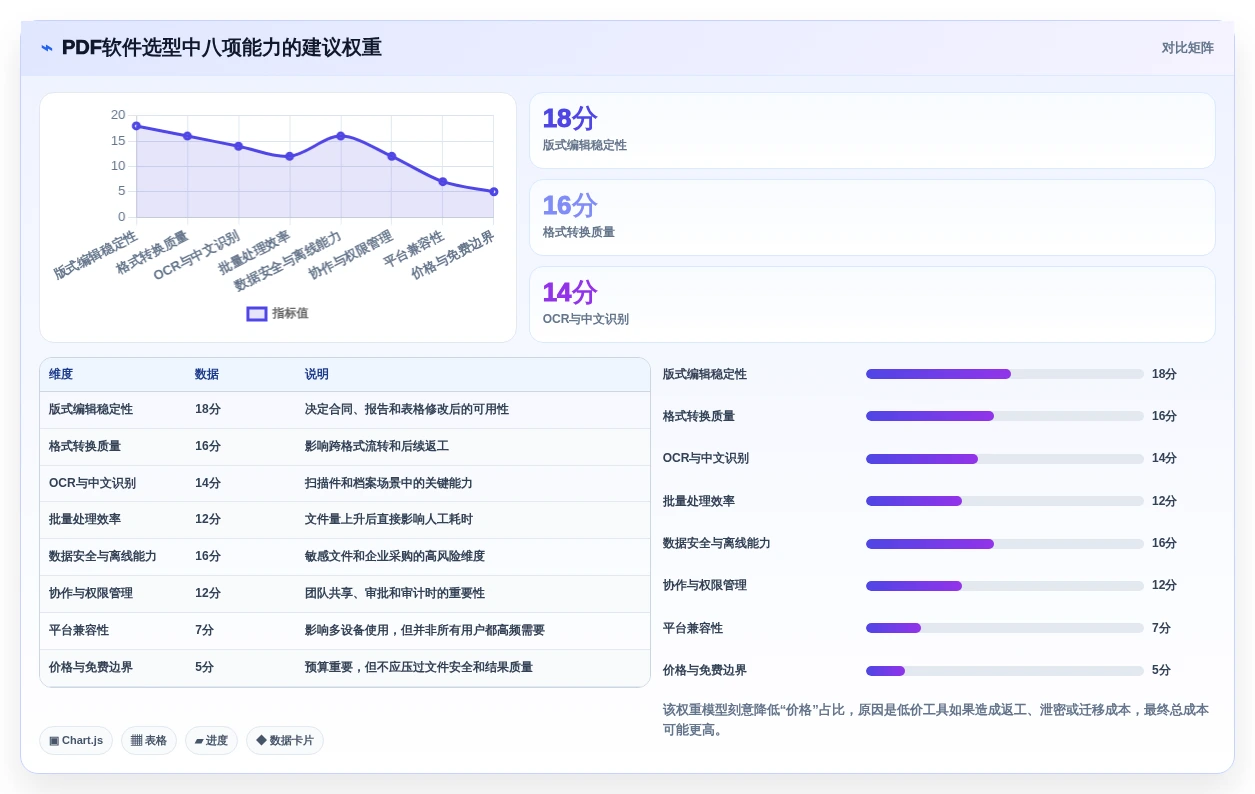Click chart axis label 数据安全与离线能力

coord(288,261)
